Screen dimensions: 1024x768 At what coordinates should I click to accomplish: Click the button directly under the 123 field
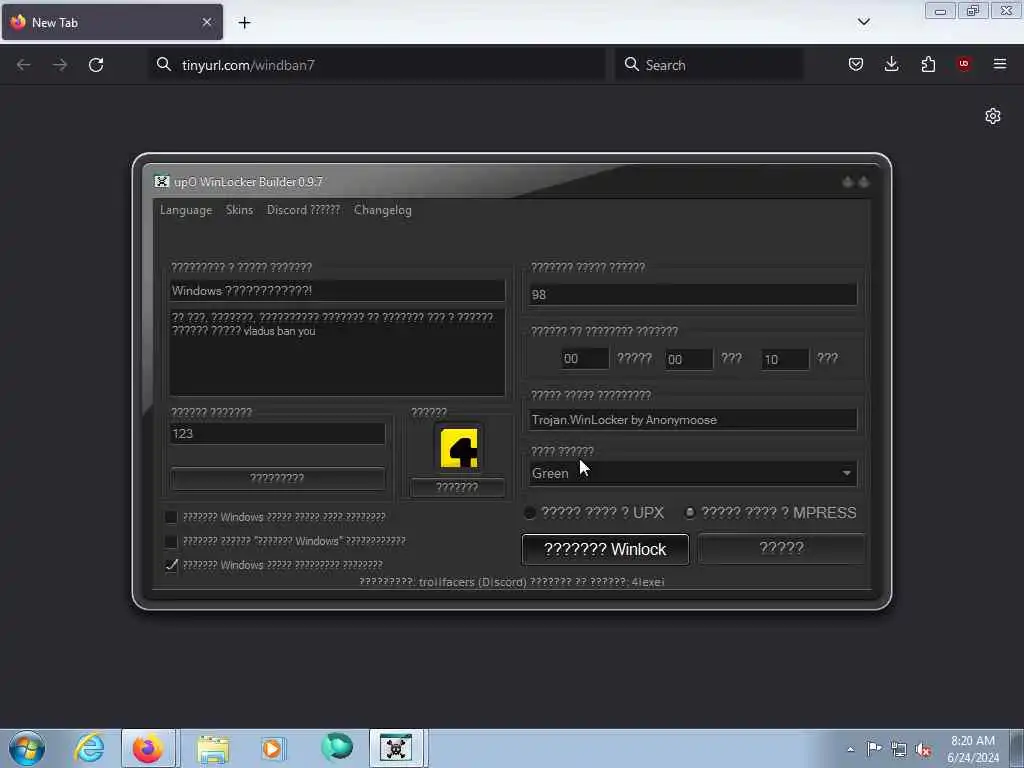pos(278,478)
